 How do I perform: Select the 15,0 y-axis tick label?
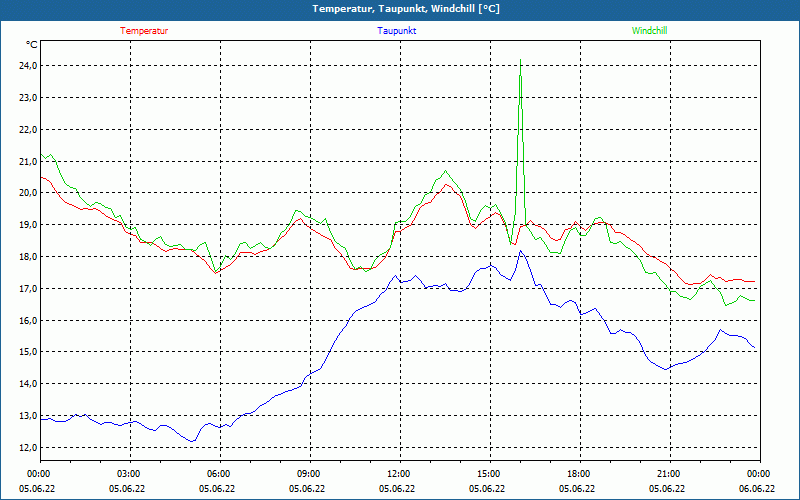pos(26,352)
